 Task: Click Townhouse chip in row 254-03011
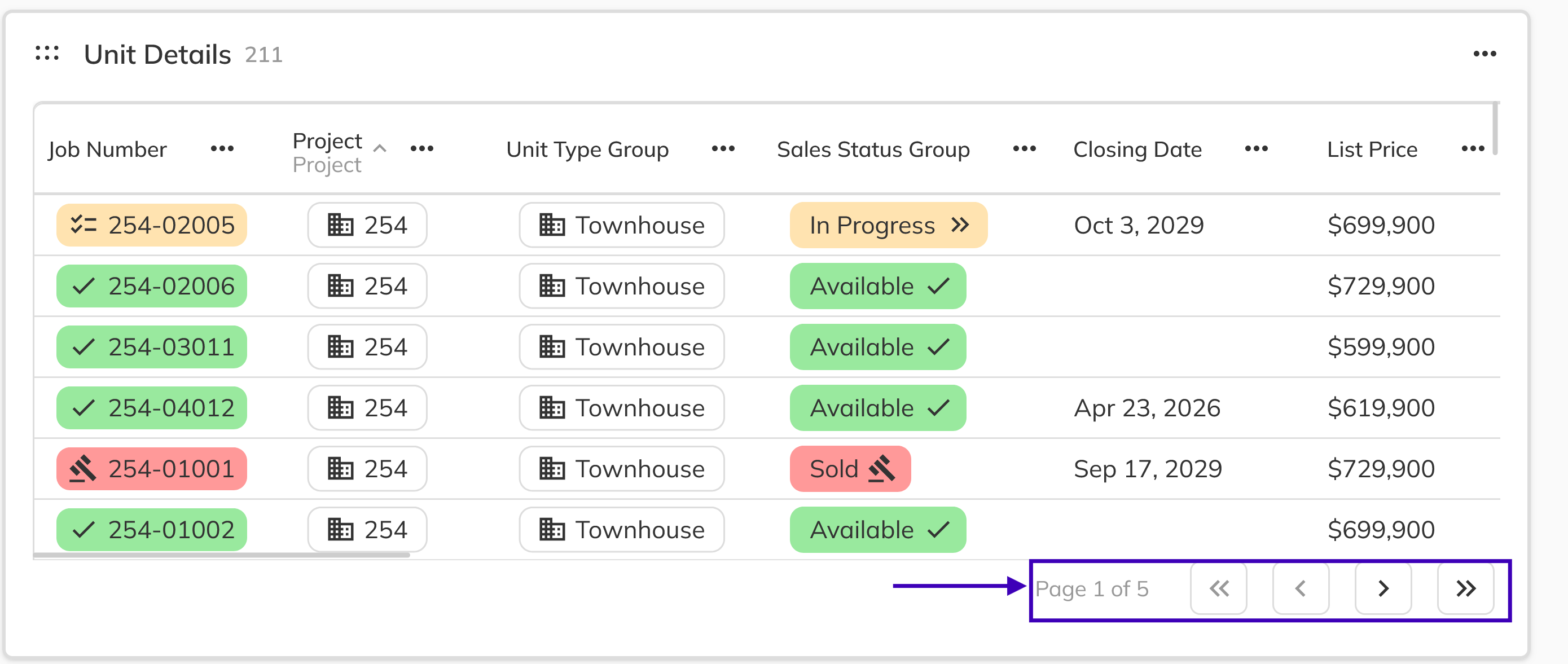point(621,347)
